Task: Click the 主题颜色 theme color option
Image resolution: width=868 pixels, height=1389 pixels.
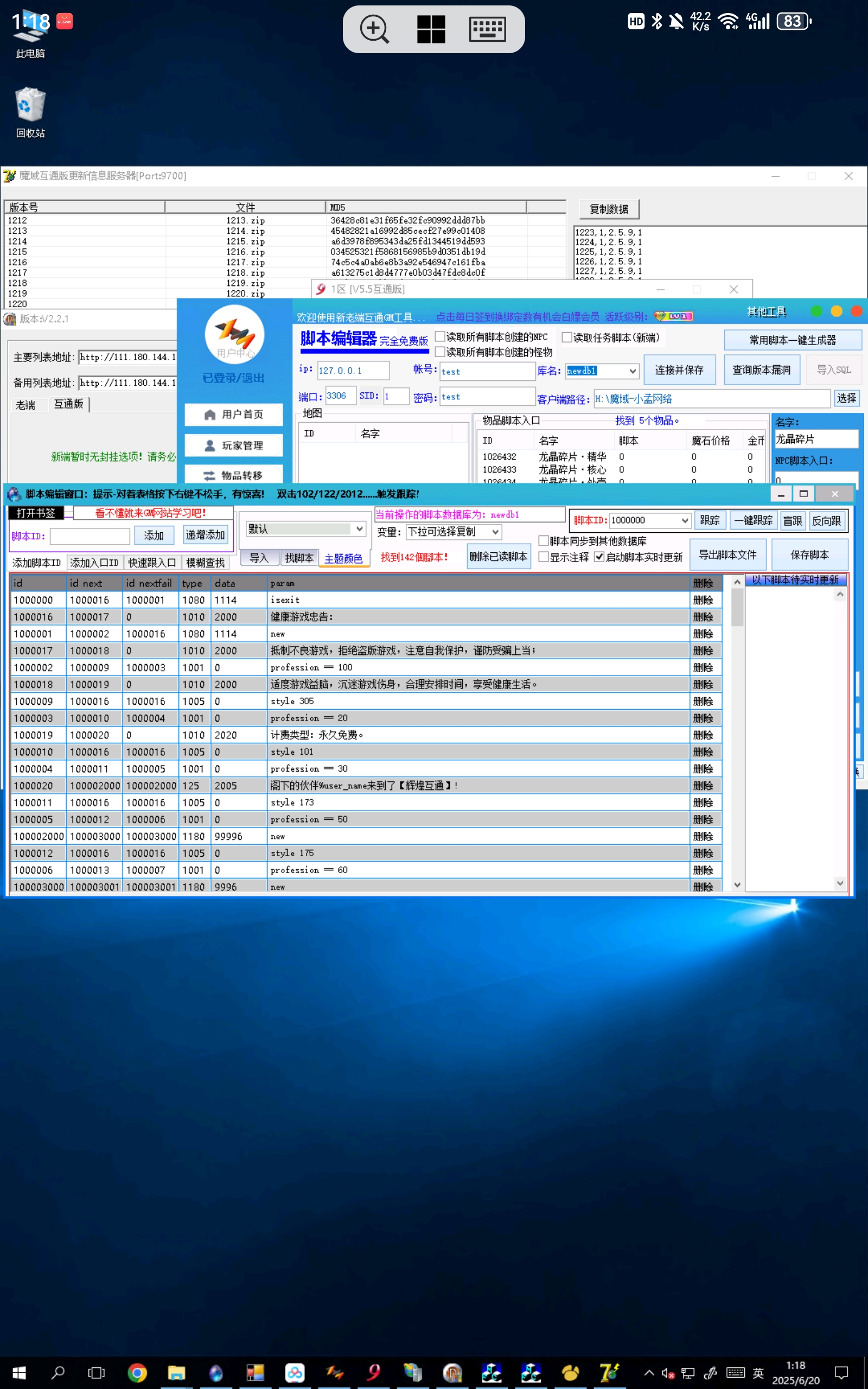Action: pyautogui.click(x=343, y=558)
